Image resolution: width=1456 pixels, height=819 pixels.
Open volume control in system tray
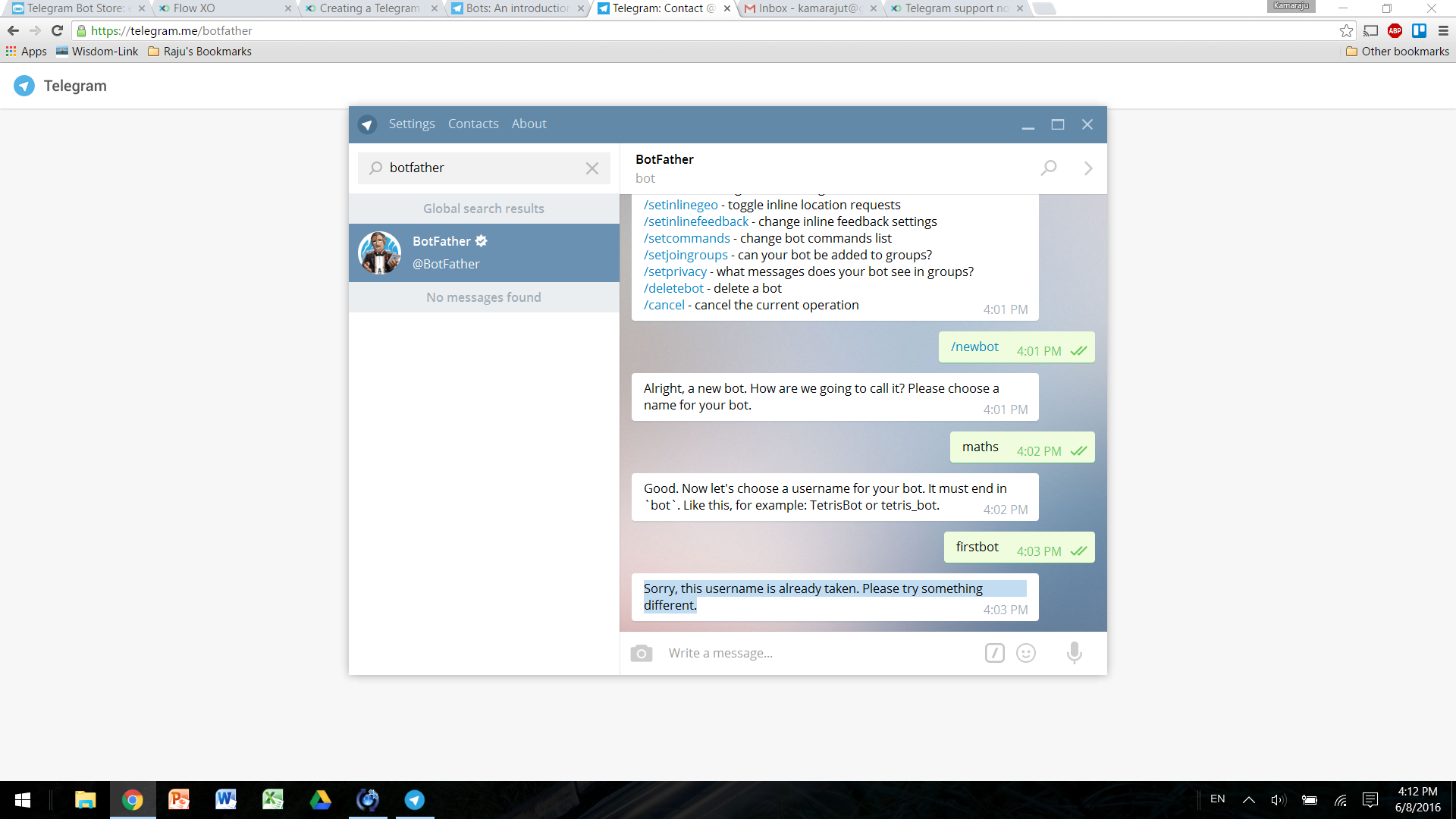[1279, 800]
